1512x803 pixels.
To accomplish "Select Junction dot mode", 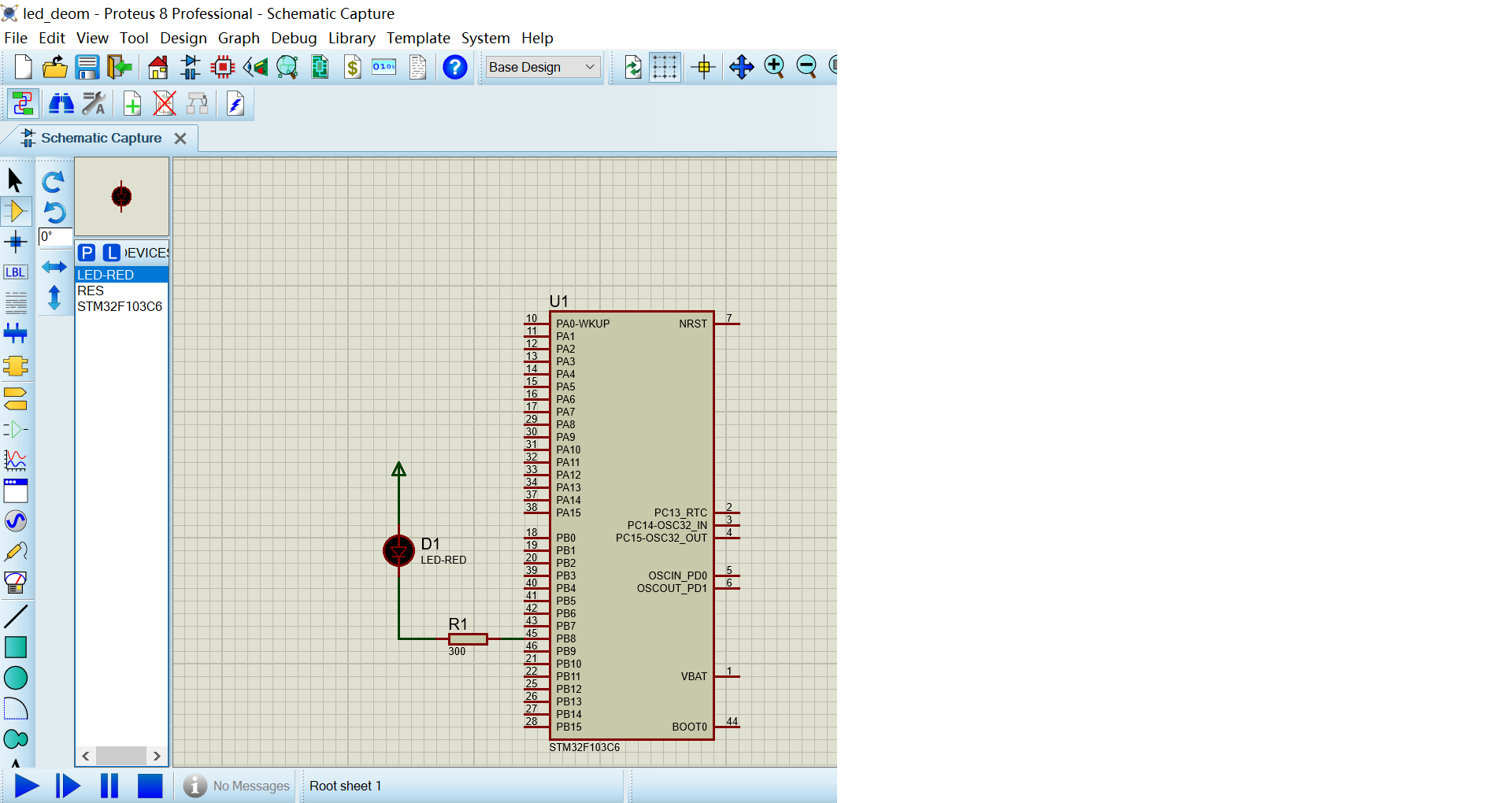I will [x=15, y=242].
